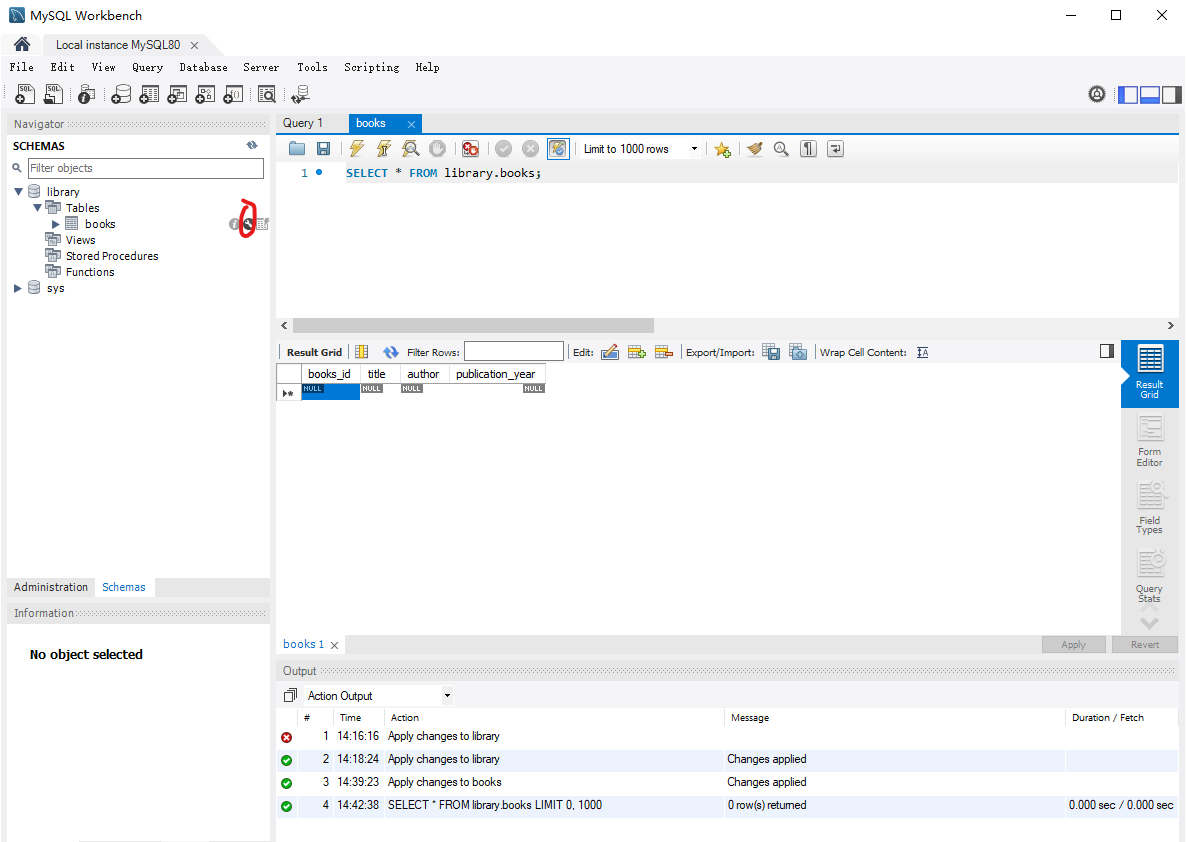Delete selected rows icon
Screen dimensions: 1186x842
tap(664, 352)
